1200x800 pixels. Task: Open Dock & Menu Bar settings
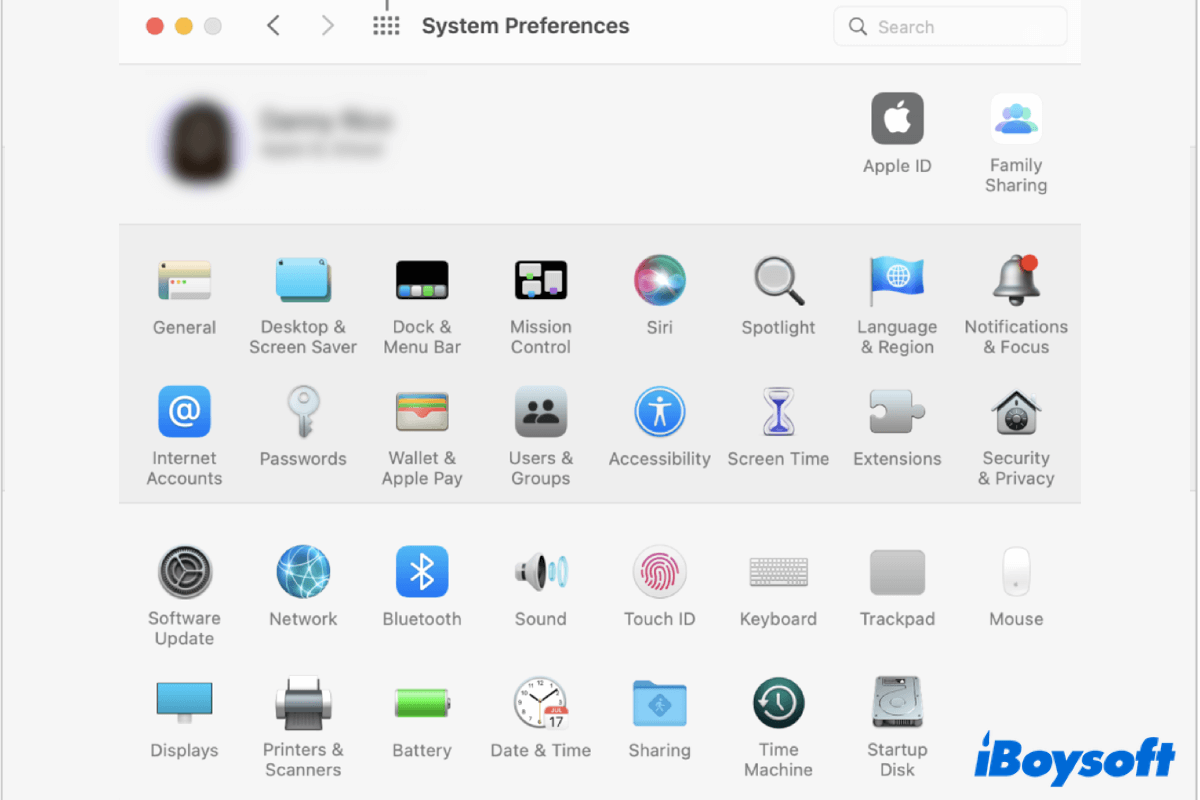pos(421,281)
